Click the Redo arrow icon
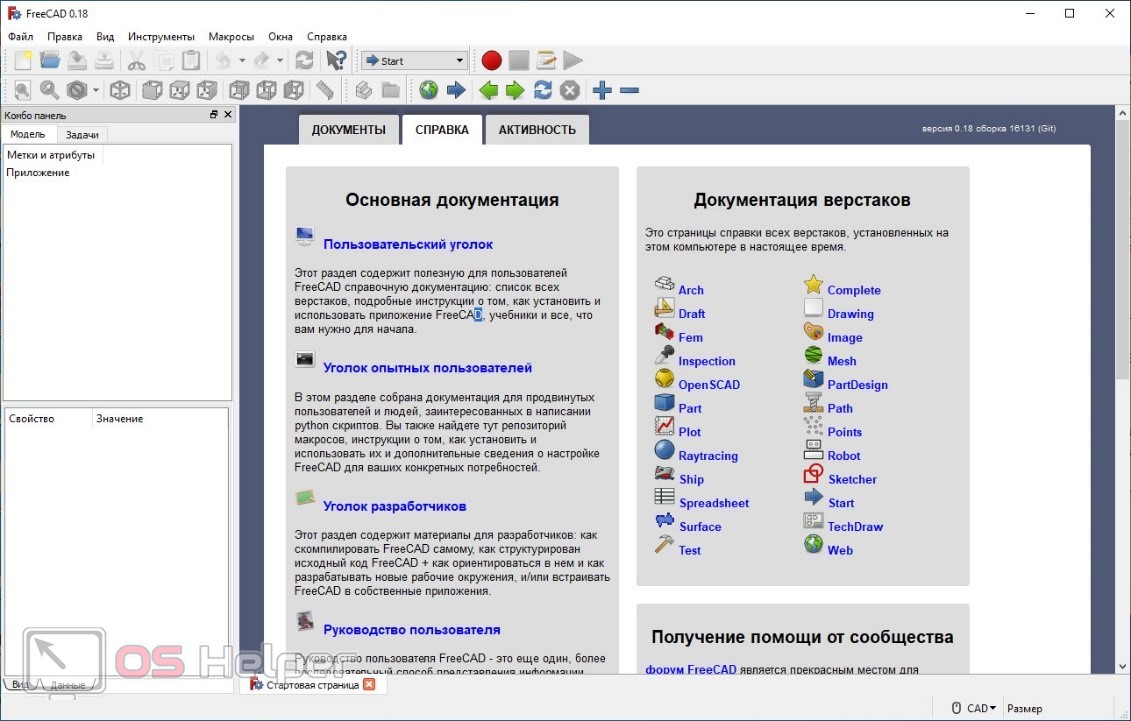The height and width of the screenshot is (721, 1131). (x=261, y=61)
